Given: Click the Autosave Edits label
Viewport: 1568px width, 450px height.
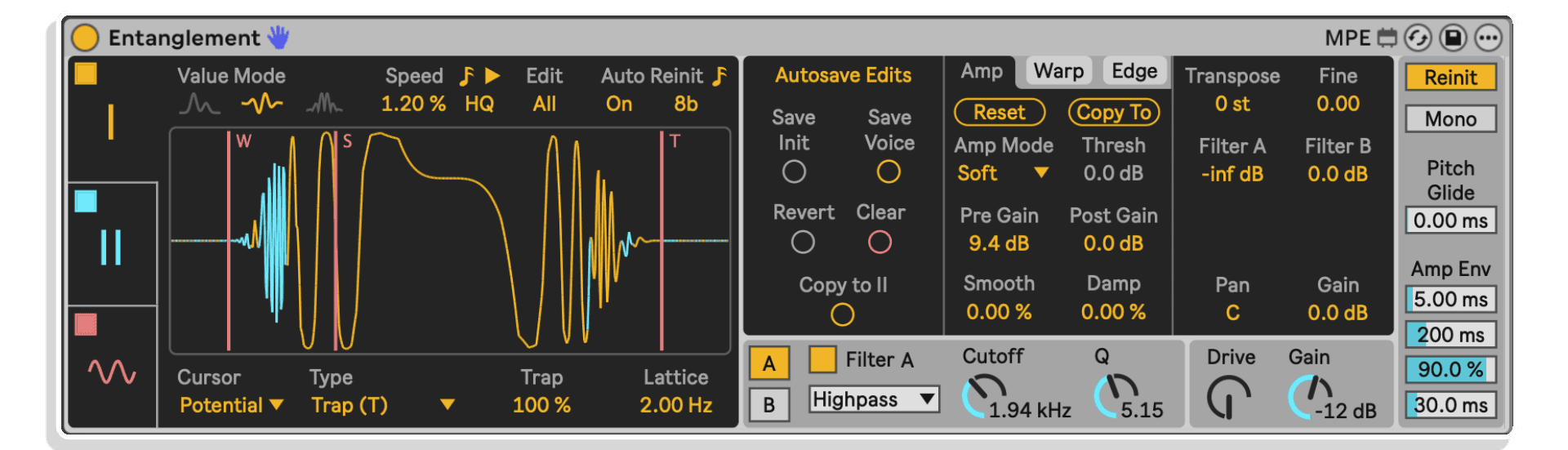Looking at the screenshot, I should point(843,75).
